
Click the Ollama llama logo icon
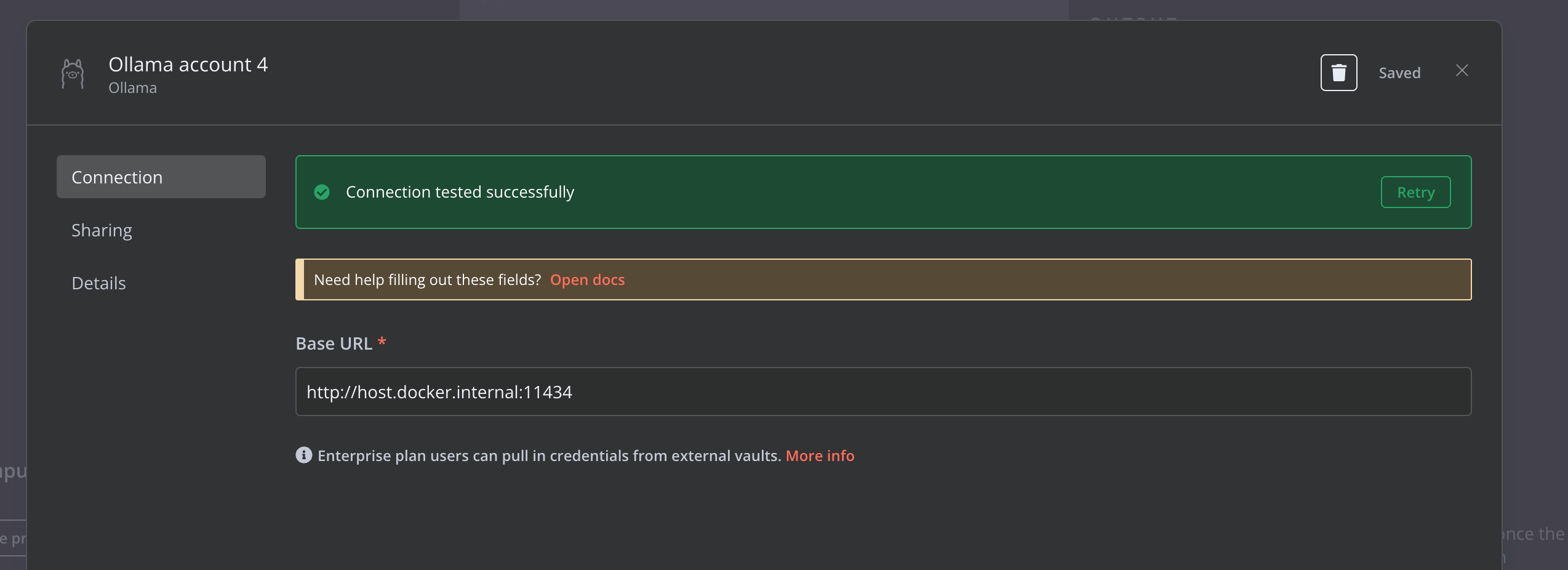click(x=73, y=73)
